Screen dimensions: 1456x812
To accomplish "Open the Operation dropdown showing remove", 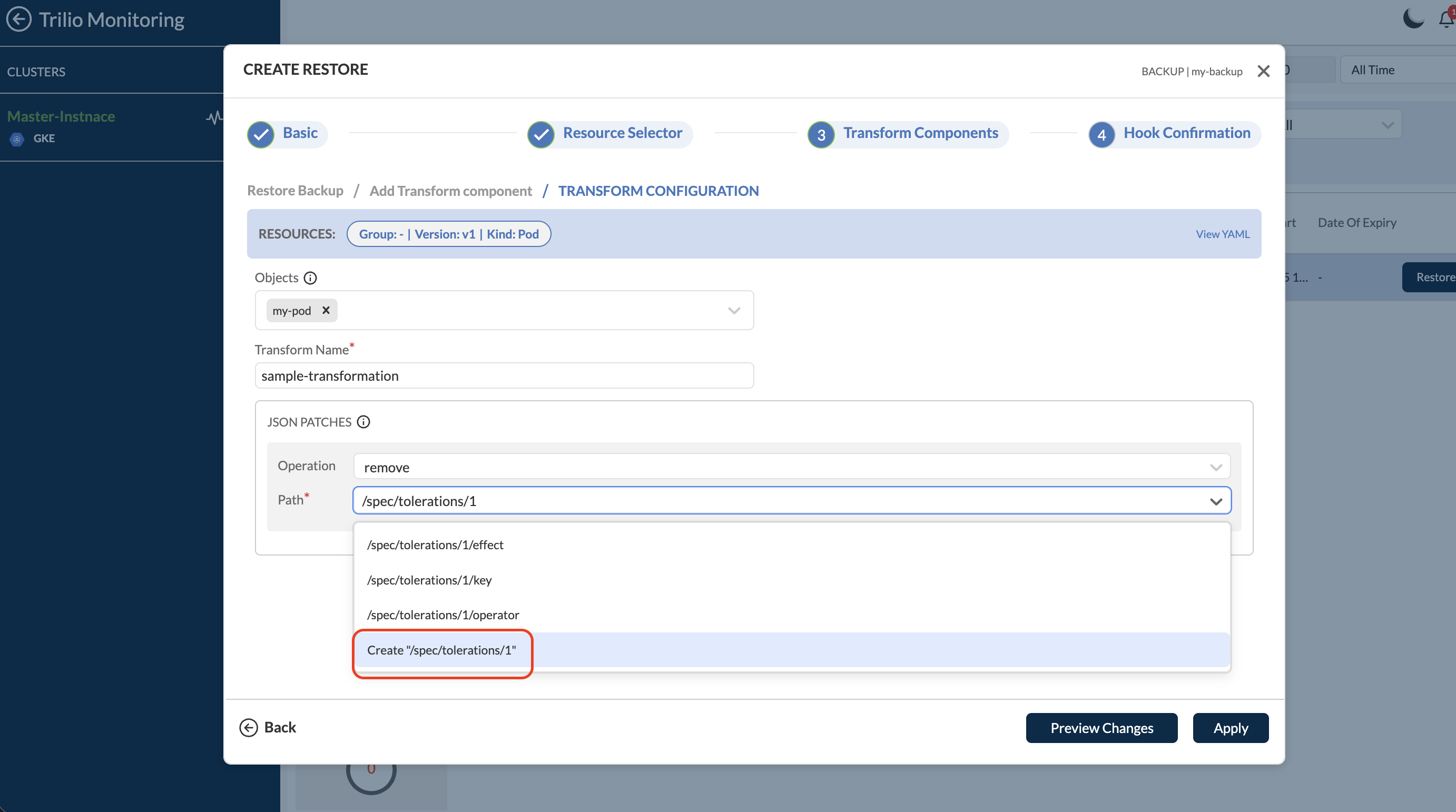I will (x=791, y=467).
